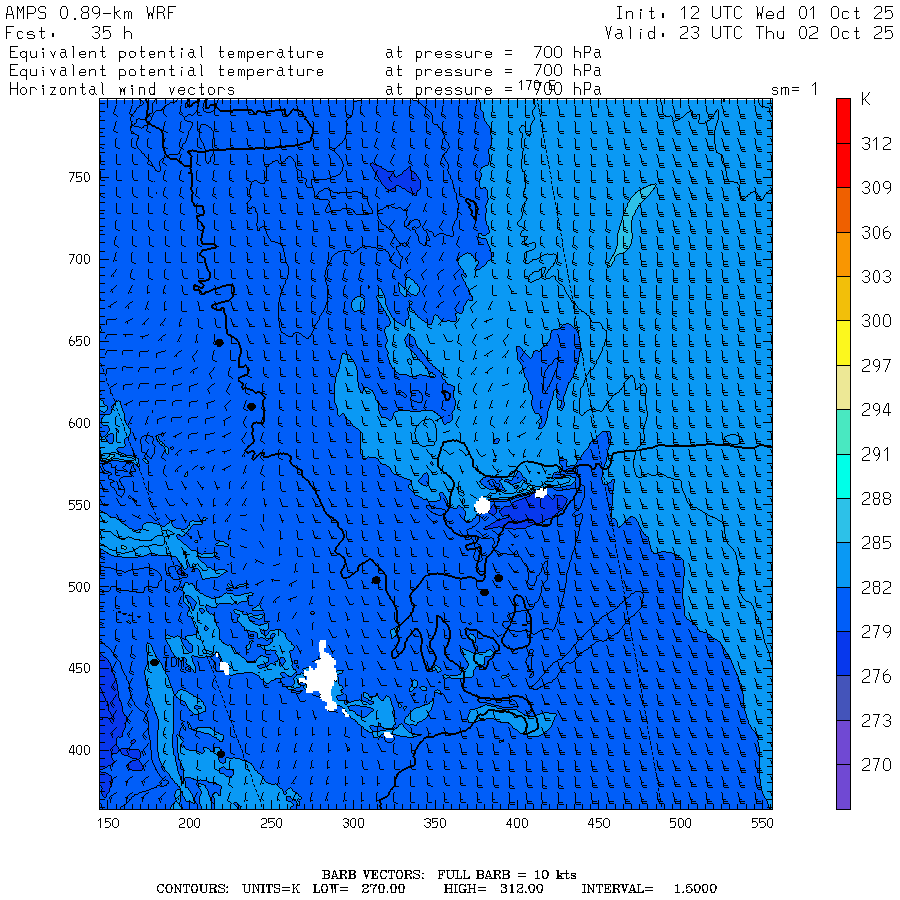Screen dimensions: 900x900
Task: Select the 750 tick on the vertical axis
Action: coord(79,177)
